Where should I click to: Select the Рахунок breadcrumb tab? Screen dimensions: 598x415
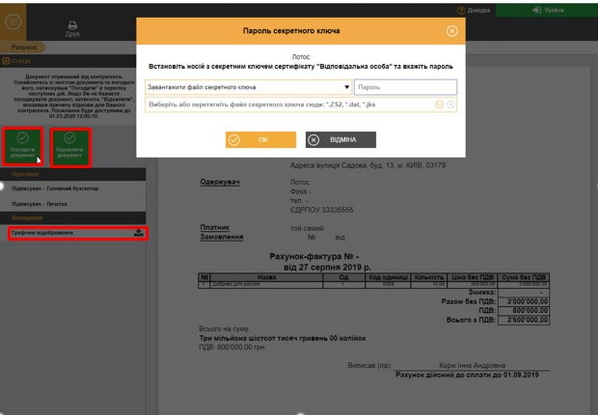pyautogui.click(x=23, y=47)
